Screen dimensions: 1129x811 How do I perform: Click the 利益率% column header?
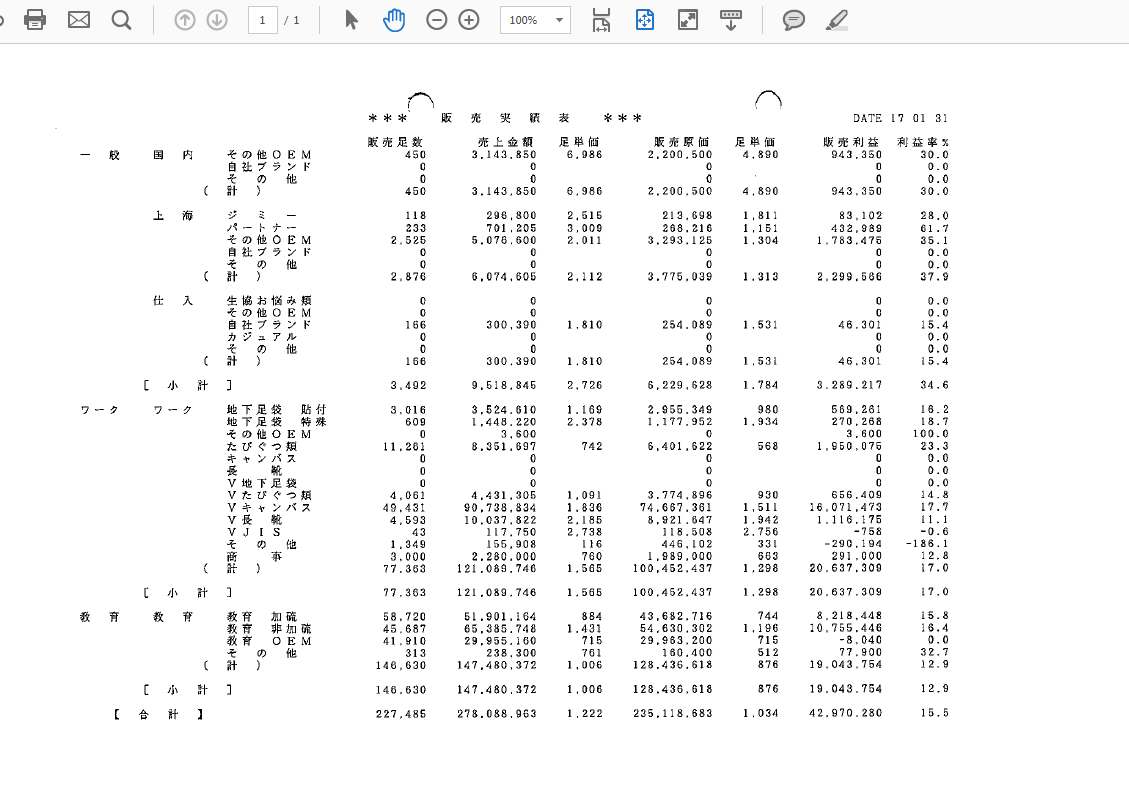coord(922,142)
